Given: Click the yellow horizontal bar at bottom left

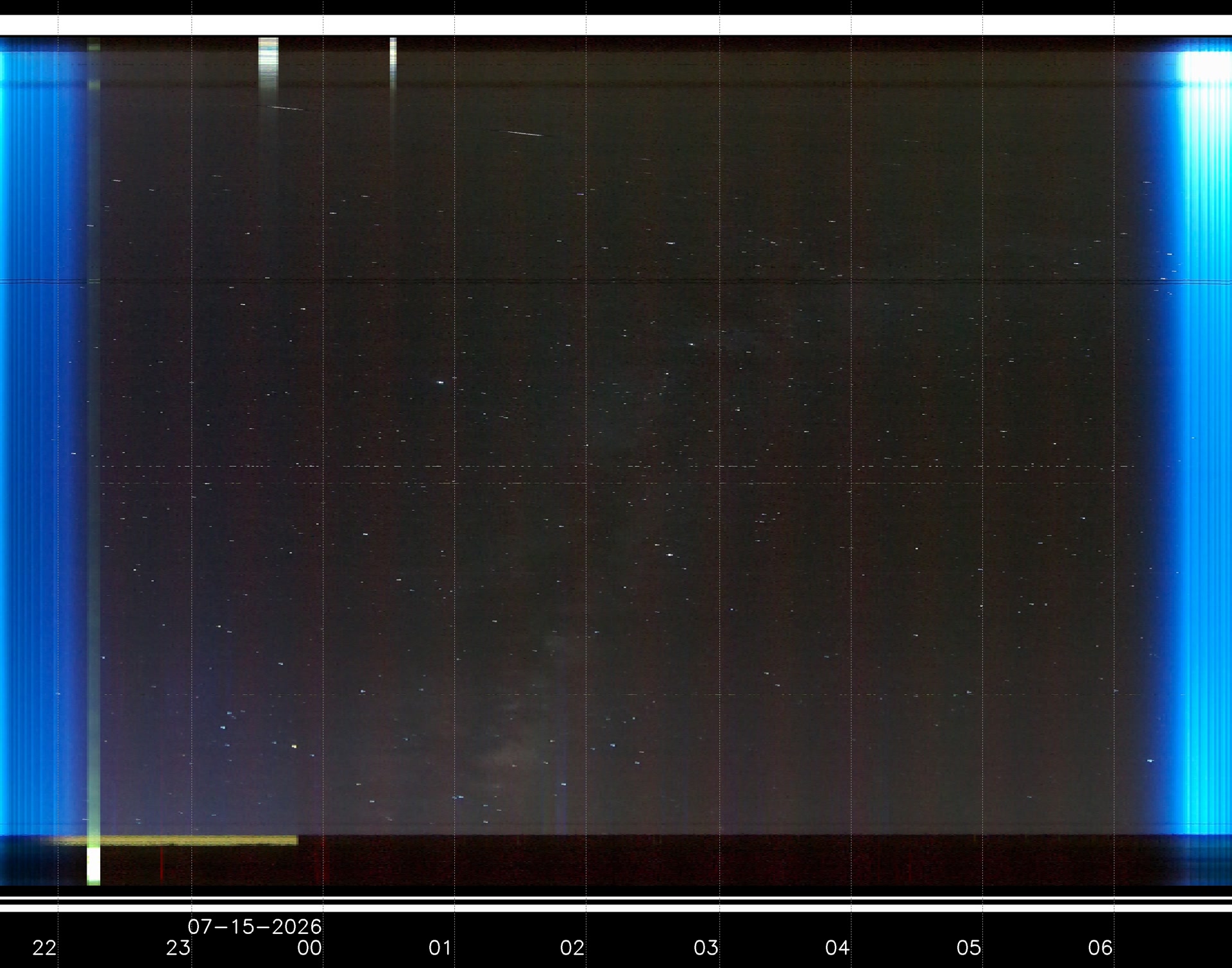Looking at the screenshot, I should tap(173, 840).
